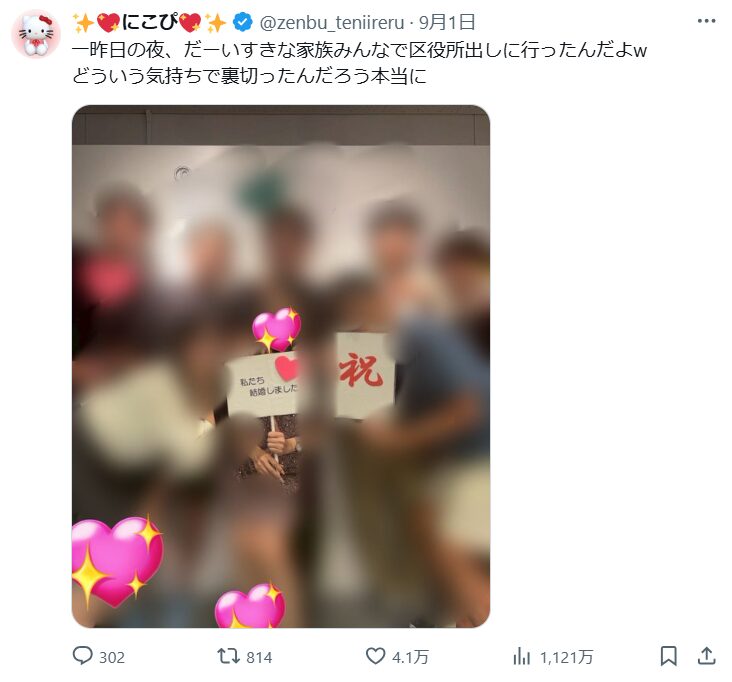Click the @zenbu_teniireru handle
The height and width of the screenshot is (682, 732).
tap(331, 22)
